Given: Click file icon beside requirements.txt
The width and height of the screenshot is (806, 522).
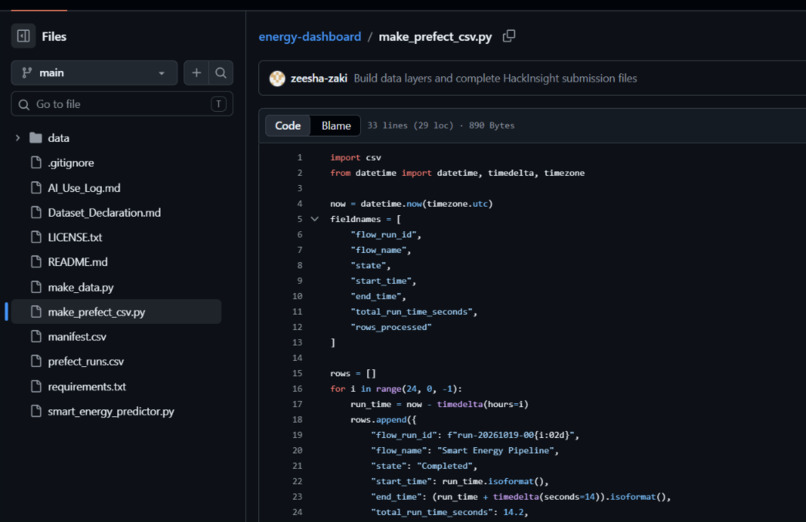Looking at the screenshot, I should [36, 386].
